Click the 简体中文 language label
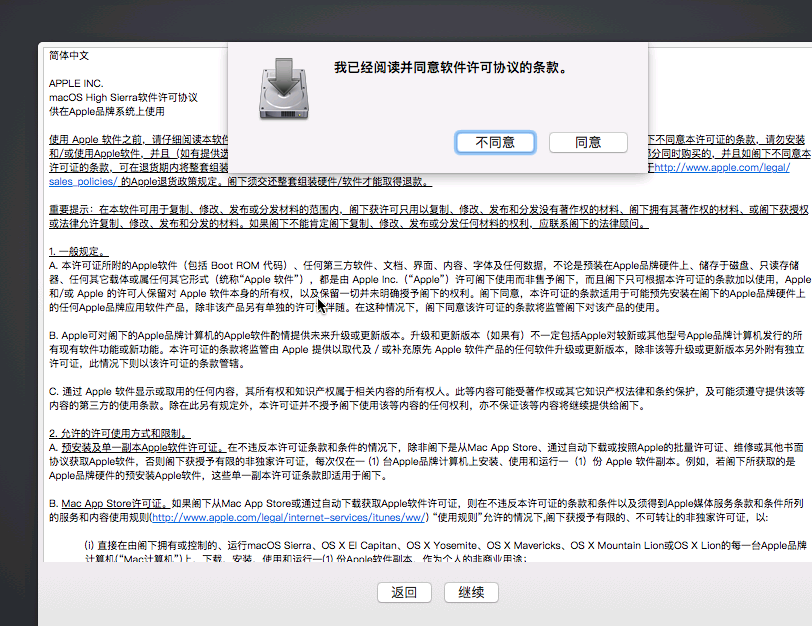Image resolution: width=812 pixels, height=626 pixels. pos(69,55)
